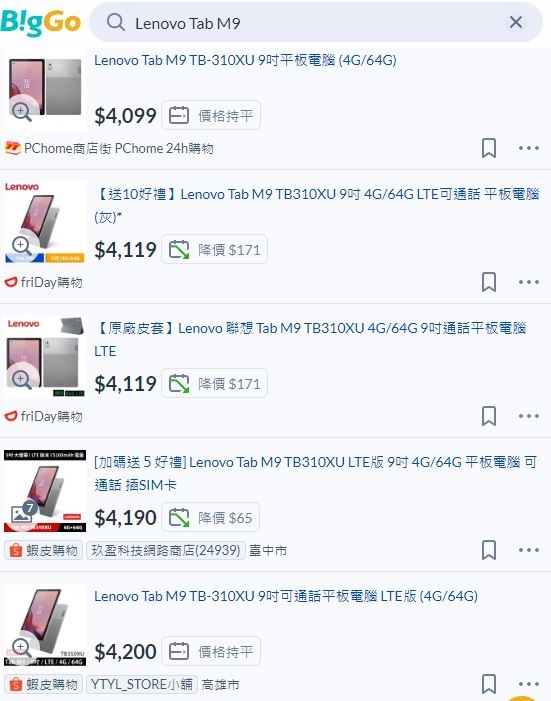This screenshot has width=551, height=701.
Task: Select the YTYL_STORE小舖 shop tag
Action: [141, 684]
